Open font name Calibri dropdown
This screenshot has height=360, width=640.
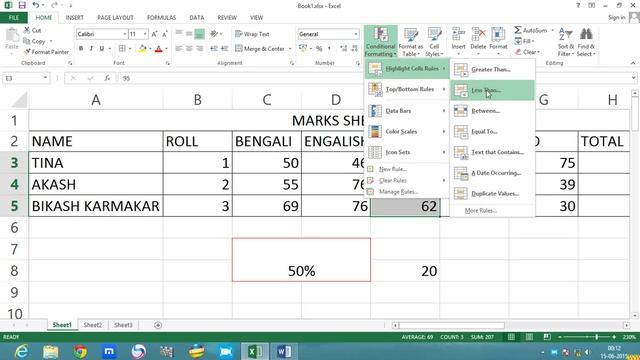[124, 34]
